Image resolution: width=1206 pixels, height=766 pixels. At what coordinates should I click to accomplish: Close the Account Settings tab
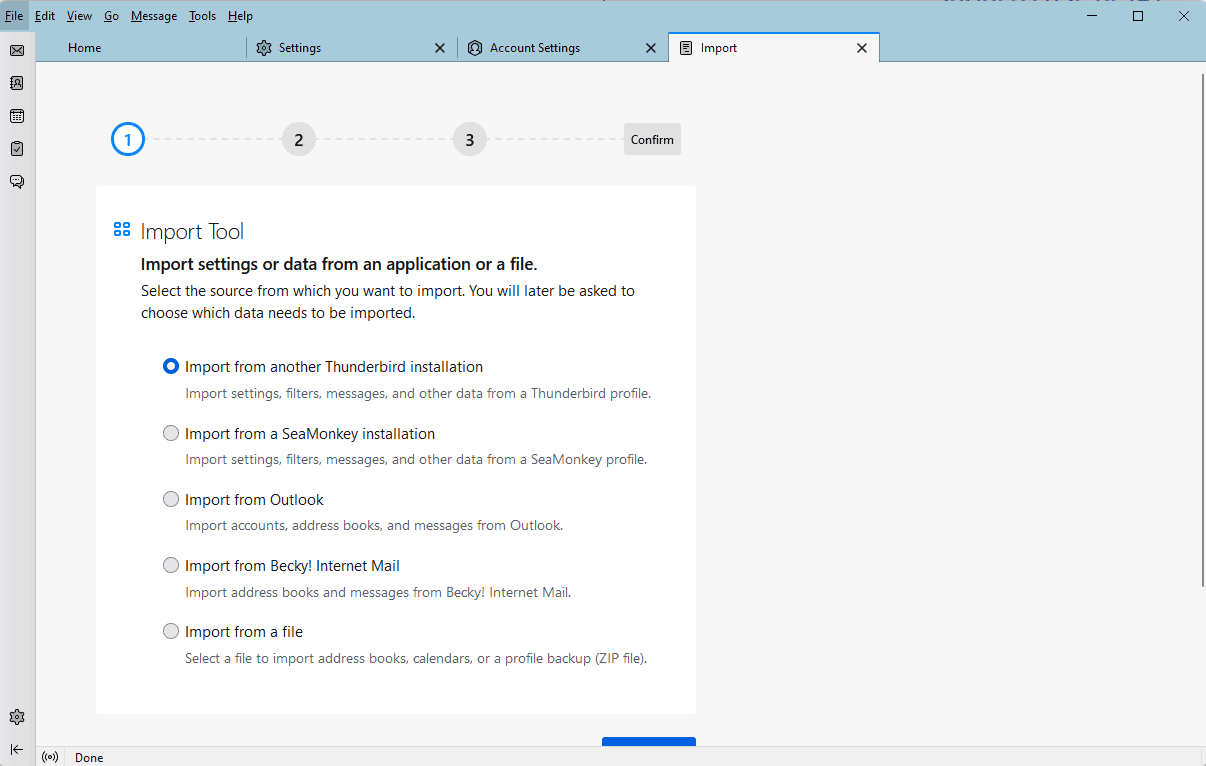[651, 48]
